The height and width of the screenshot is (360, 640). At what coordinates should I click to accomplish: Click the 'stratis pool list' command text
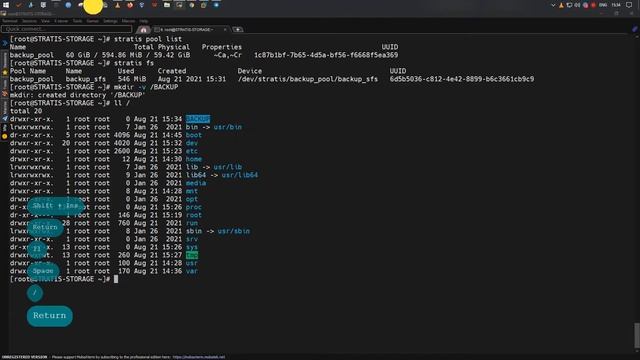pos(148,39)
